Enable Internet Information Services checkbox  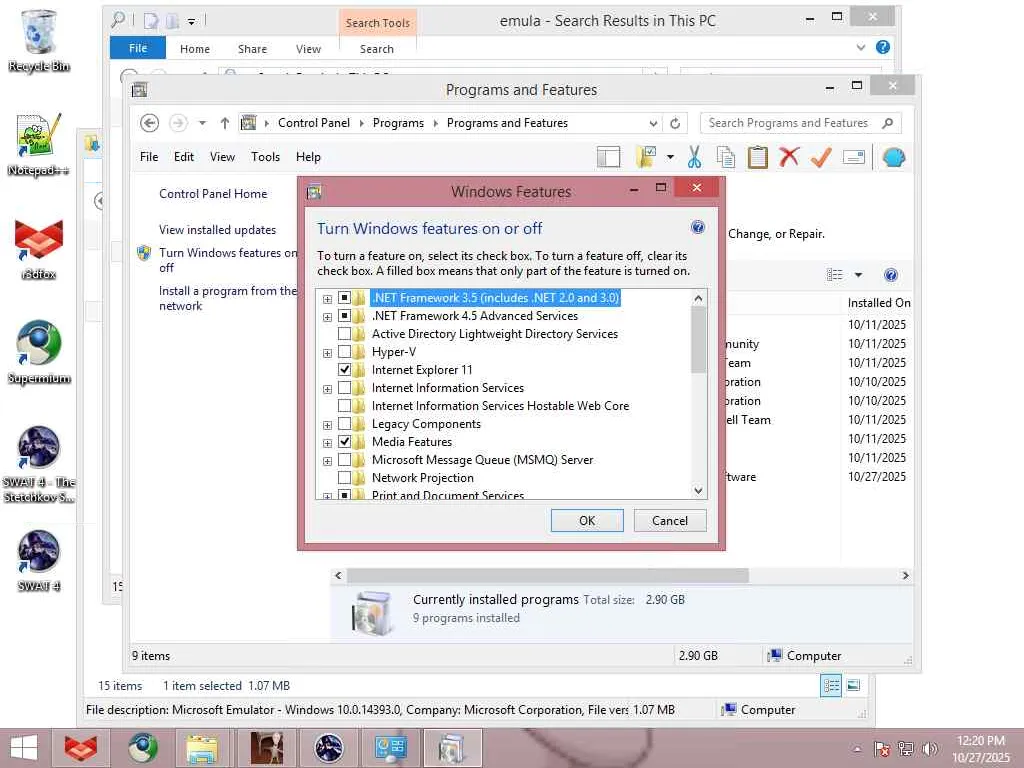tap(344, 388)
